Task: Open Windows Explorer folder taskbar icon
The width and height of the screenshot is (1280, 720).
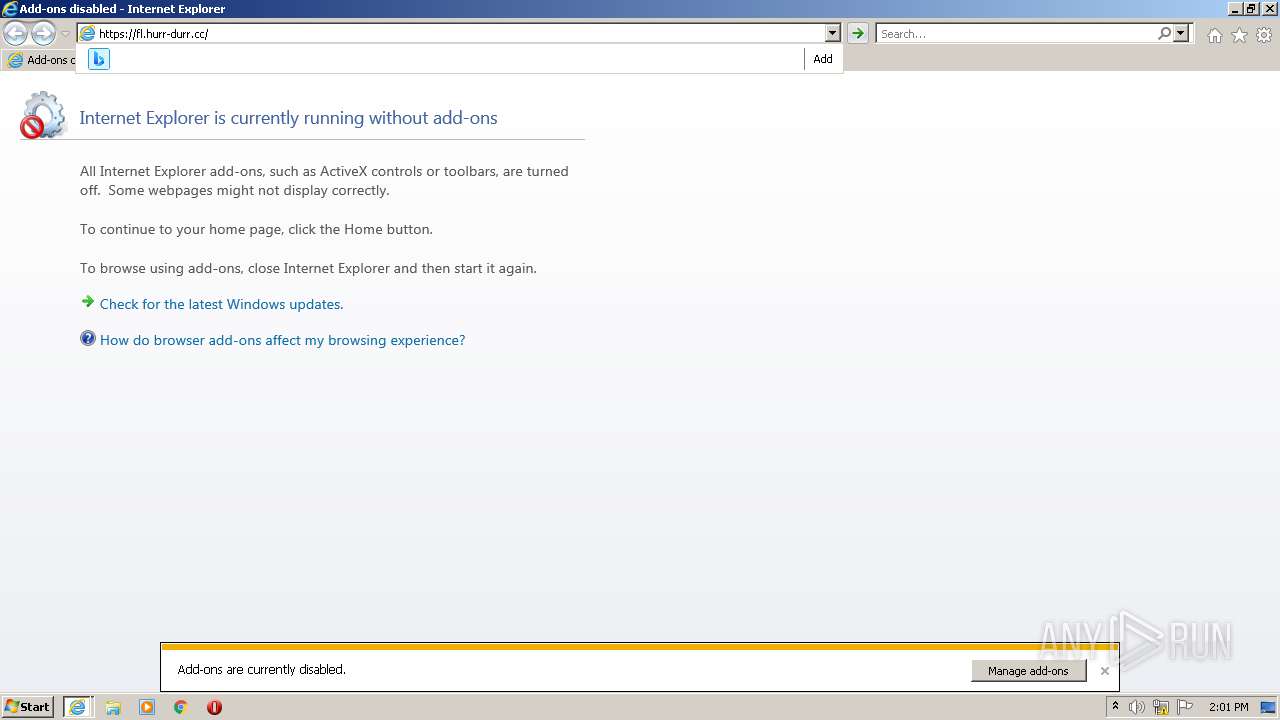Action: click(113, 707)
